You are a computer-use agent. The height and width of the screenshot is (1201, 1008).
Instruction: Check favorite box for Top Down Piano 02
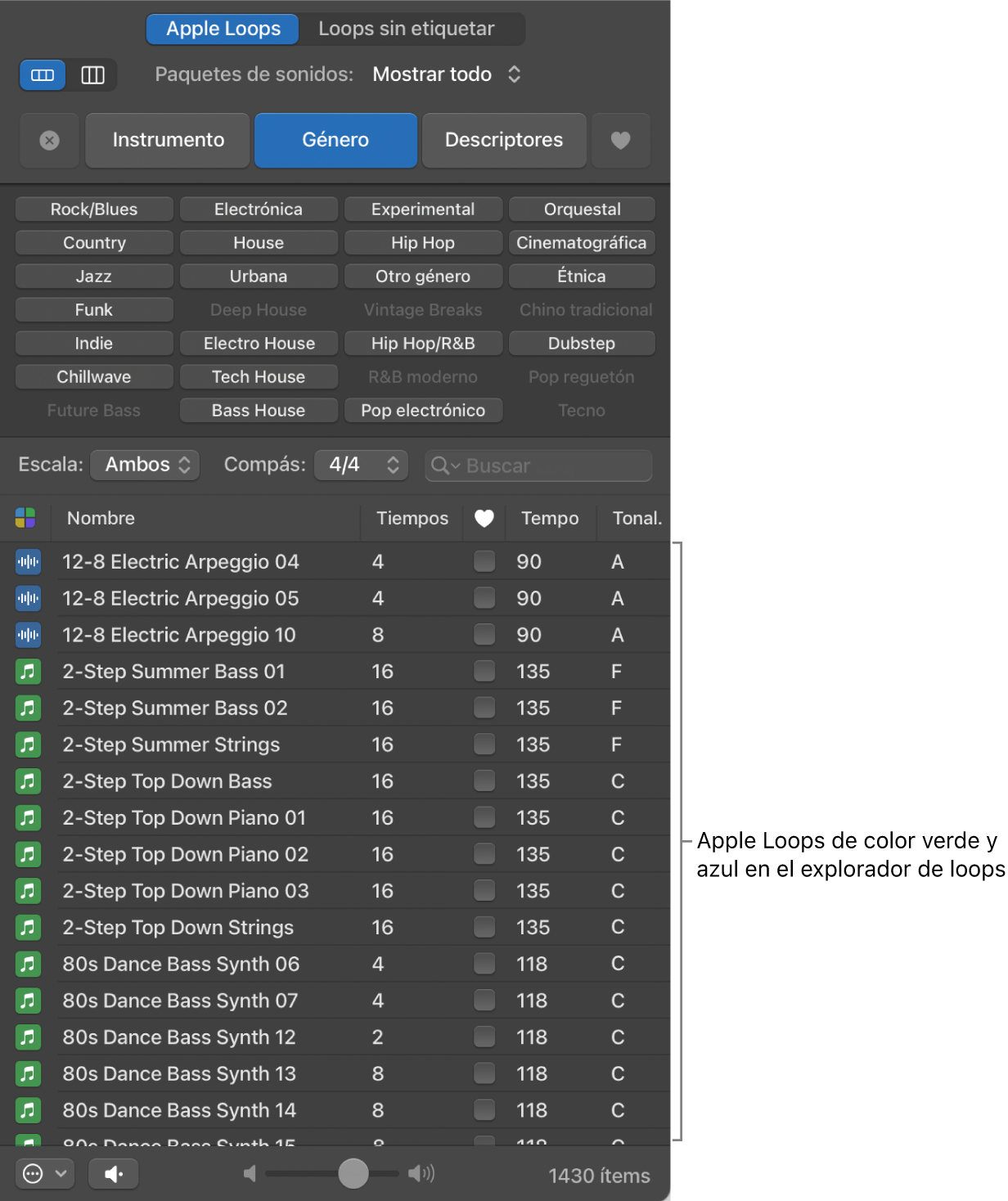pos(484,854)
